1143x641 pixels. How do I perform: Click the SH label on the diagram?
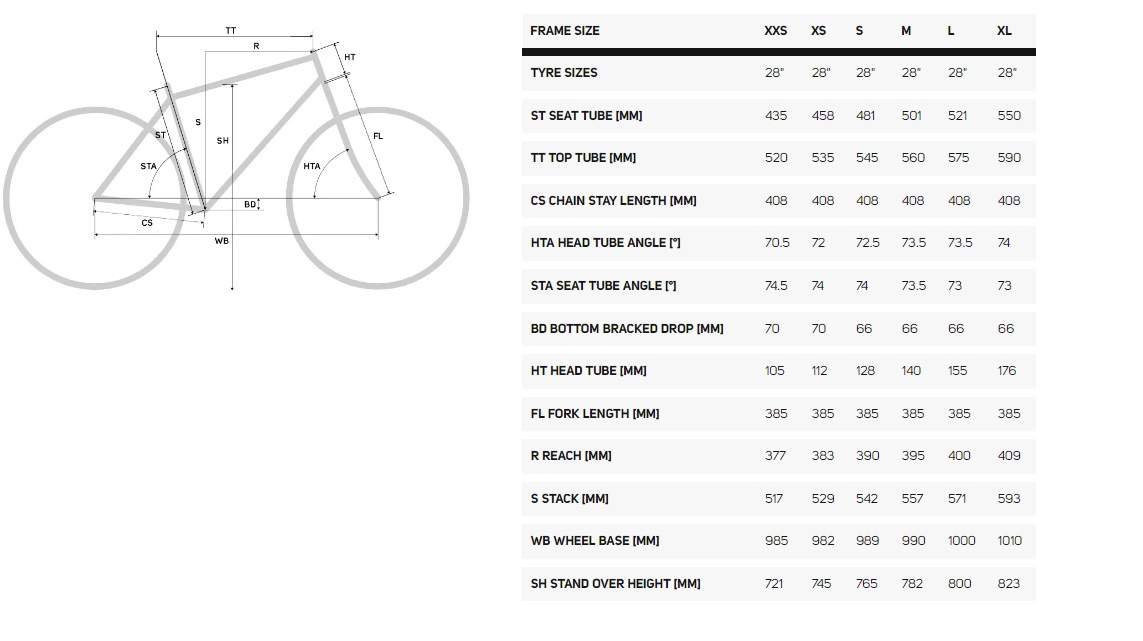[222, 141]
